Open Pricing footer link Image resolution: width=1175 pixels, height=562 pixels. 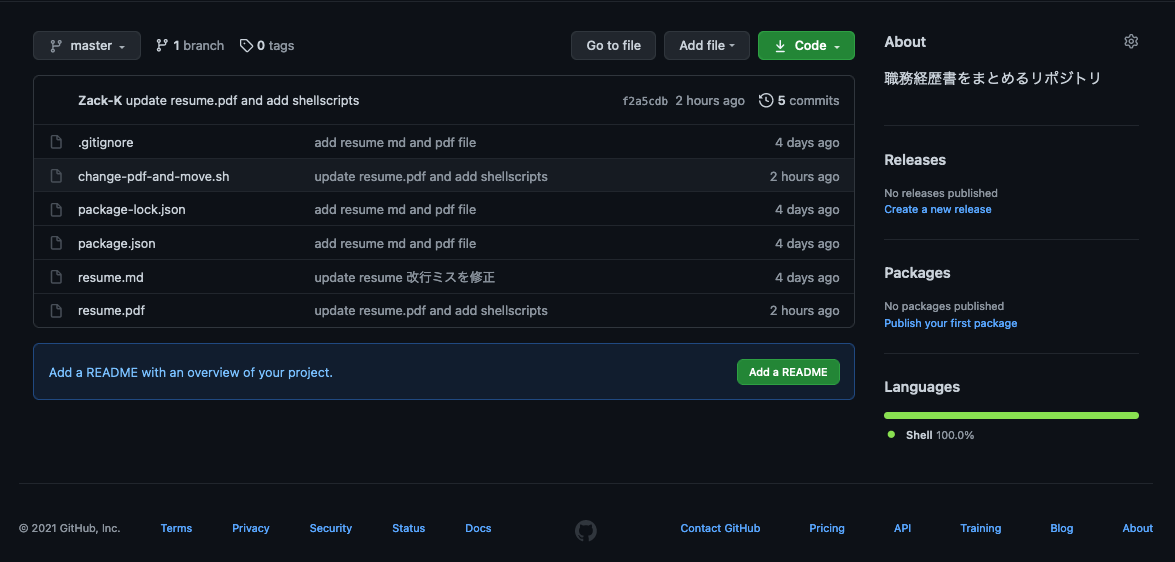coord(827,528)
